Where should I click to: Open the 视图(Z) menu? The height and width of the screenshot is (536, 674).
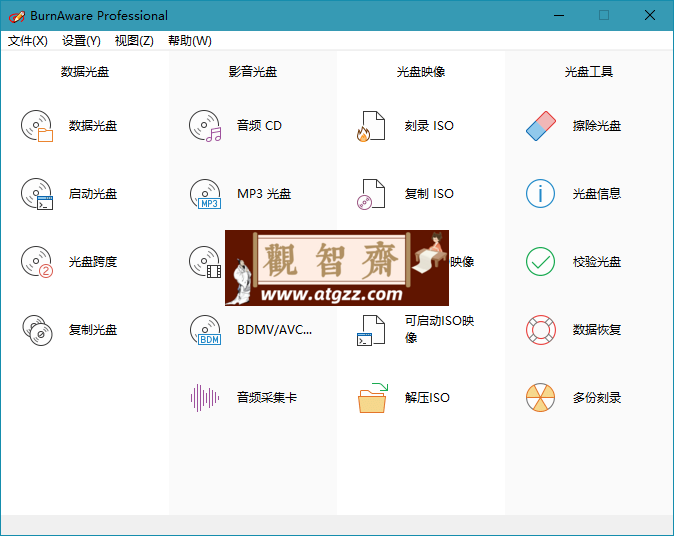[134, 41]
